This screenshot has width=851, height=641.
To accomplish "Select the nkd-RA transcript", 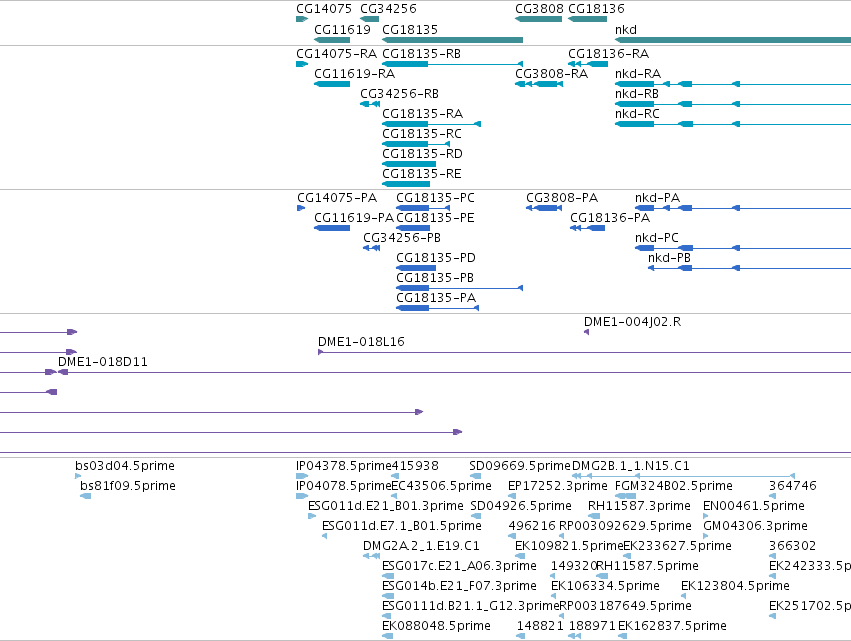I will (733, 84).
